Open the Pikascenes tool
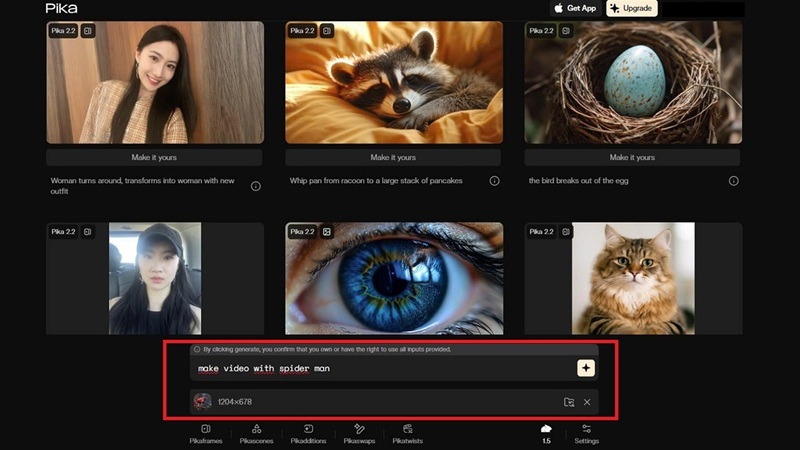This screenshot has height=450, width=800. 256,433
